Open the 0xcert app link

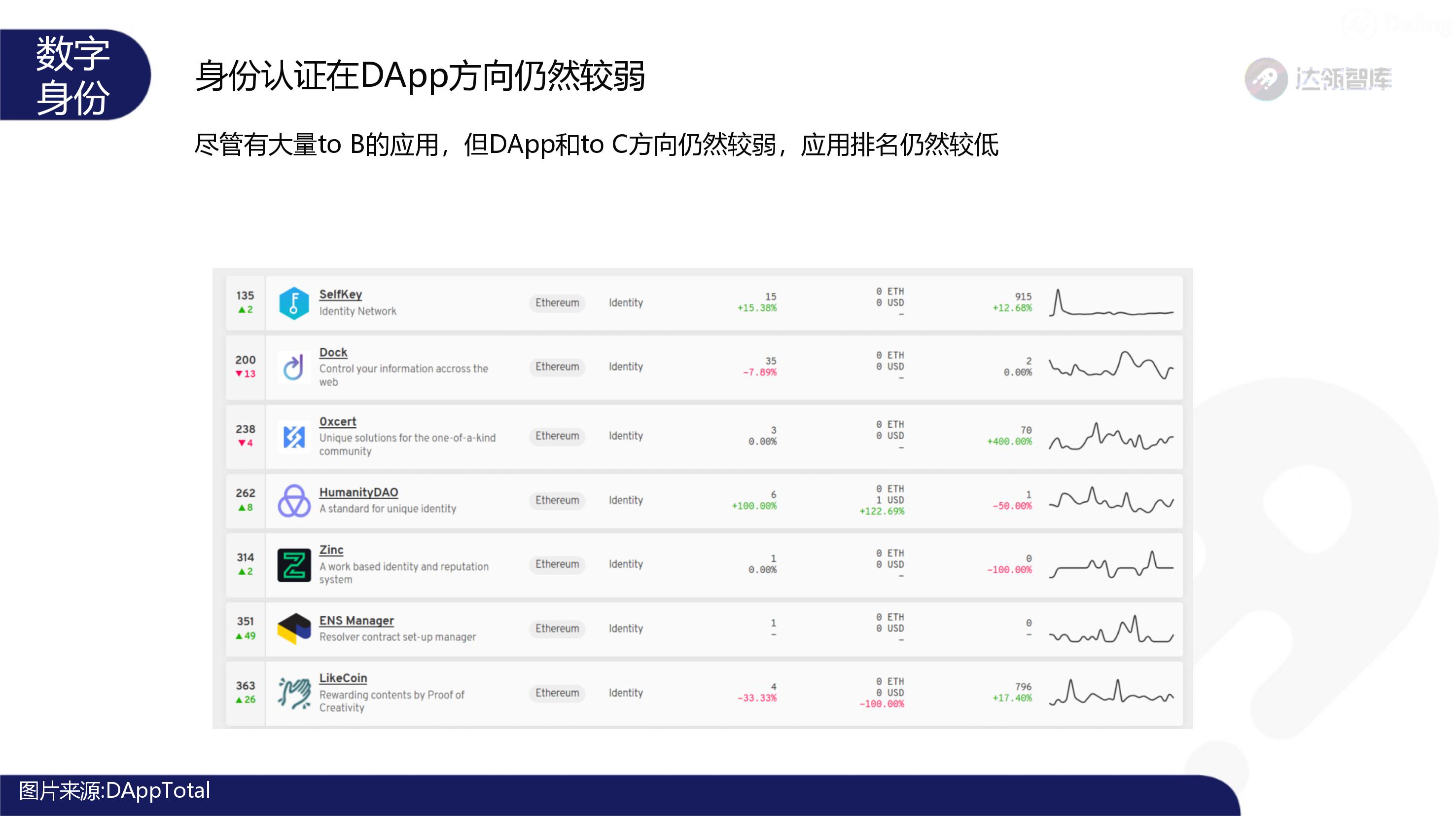point(337,422)
